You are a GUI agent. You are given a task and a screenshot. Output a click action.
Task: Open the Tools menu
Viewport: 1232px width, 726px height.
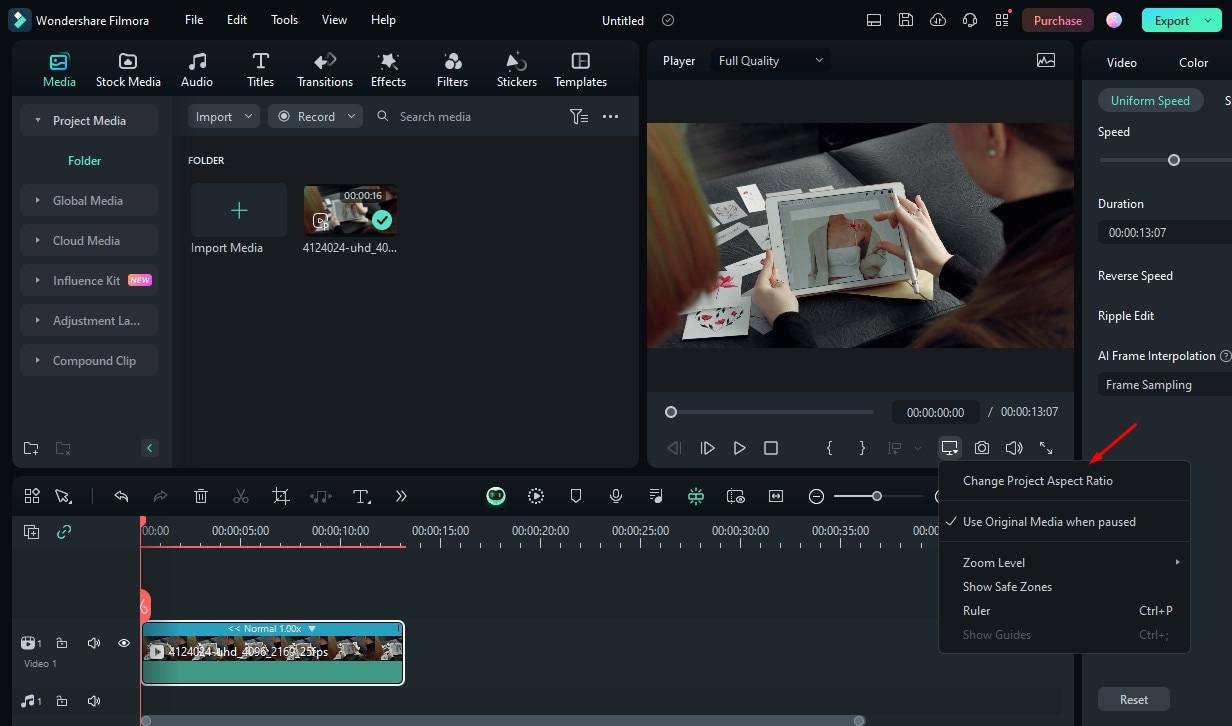coord(284,20)
